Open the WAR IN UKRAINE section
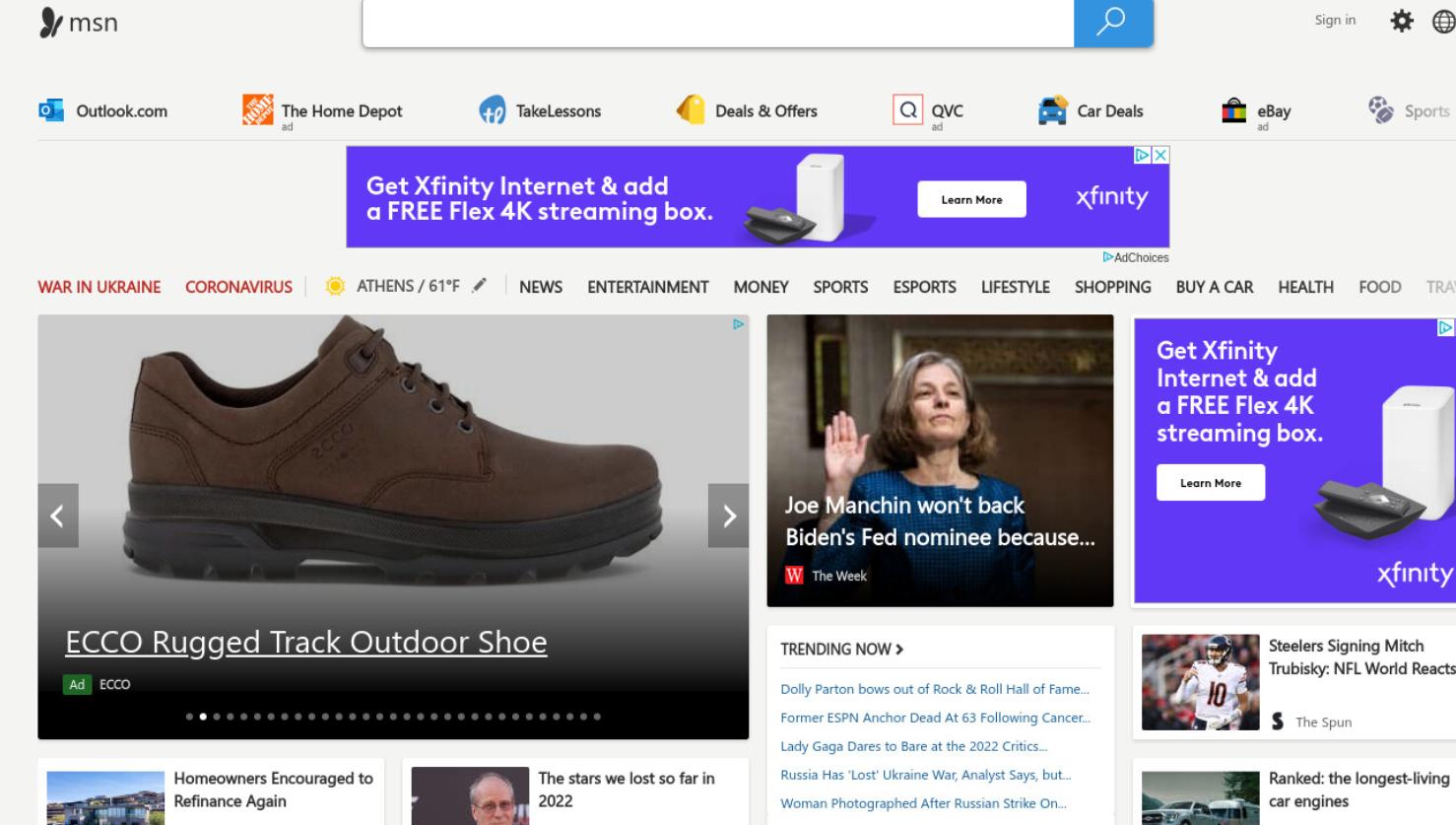This screenshot has height=825, width=1456. [99, 287]
